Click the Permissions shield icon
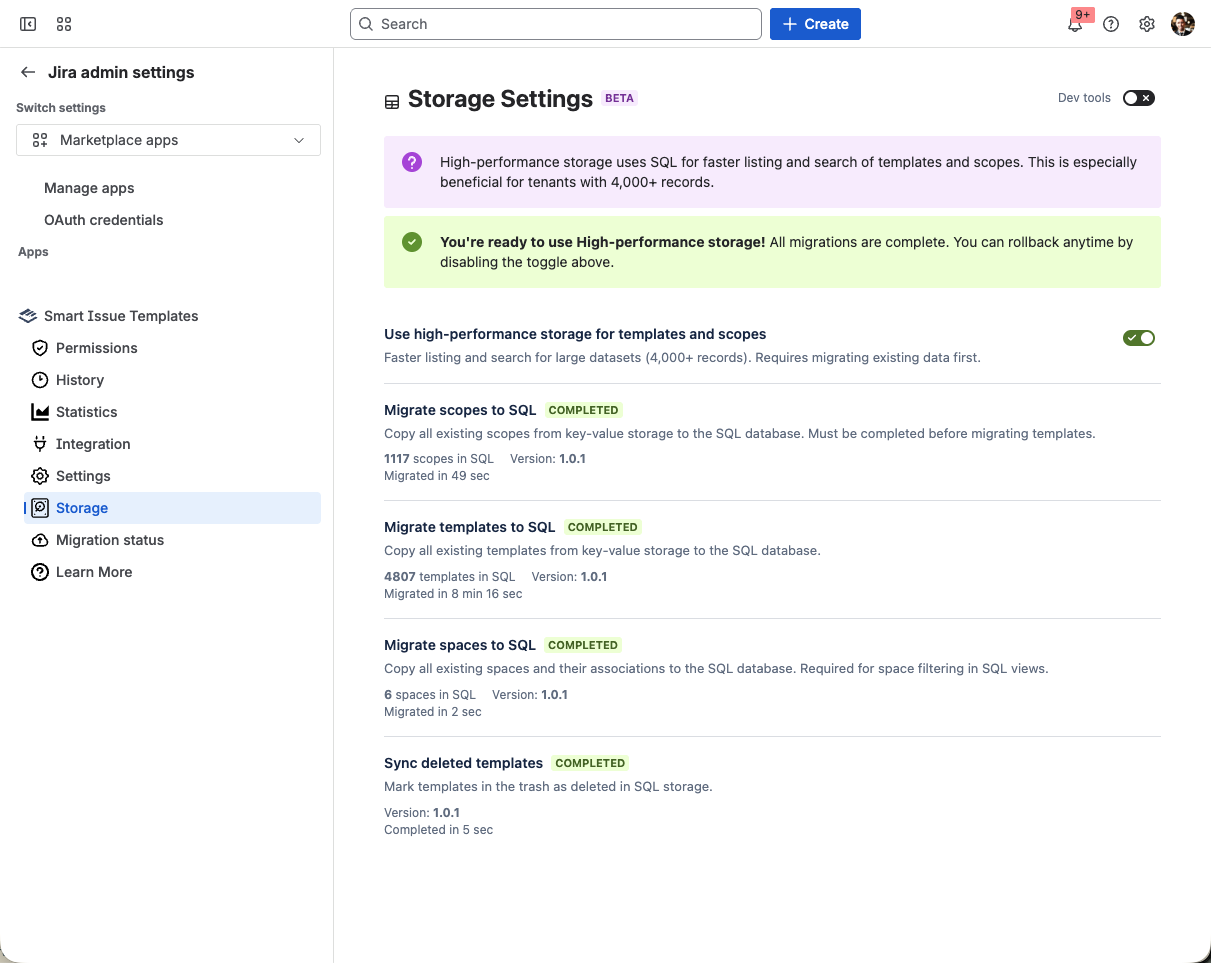Viewport: 1211px width, 963px height. 40,348
